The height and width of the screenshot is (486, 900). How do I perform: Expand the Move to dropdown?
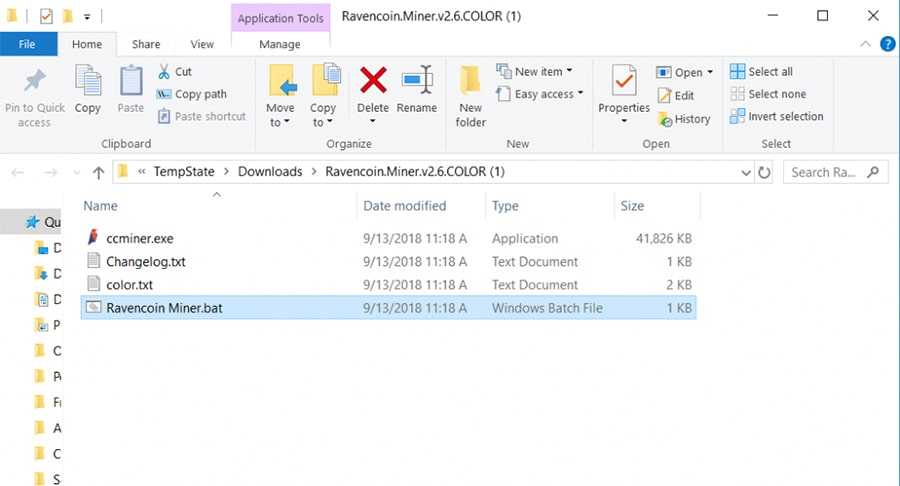[x=280, y=122]
